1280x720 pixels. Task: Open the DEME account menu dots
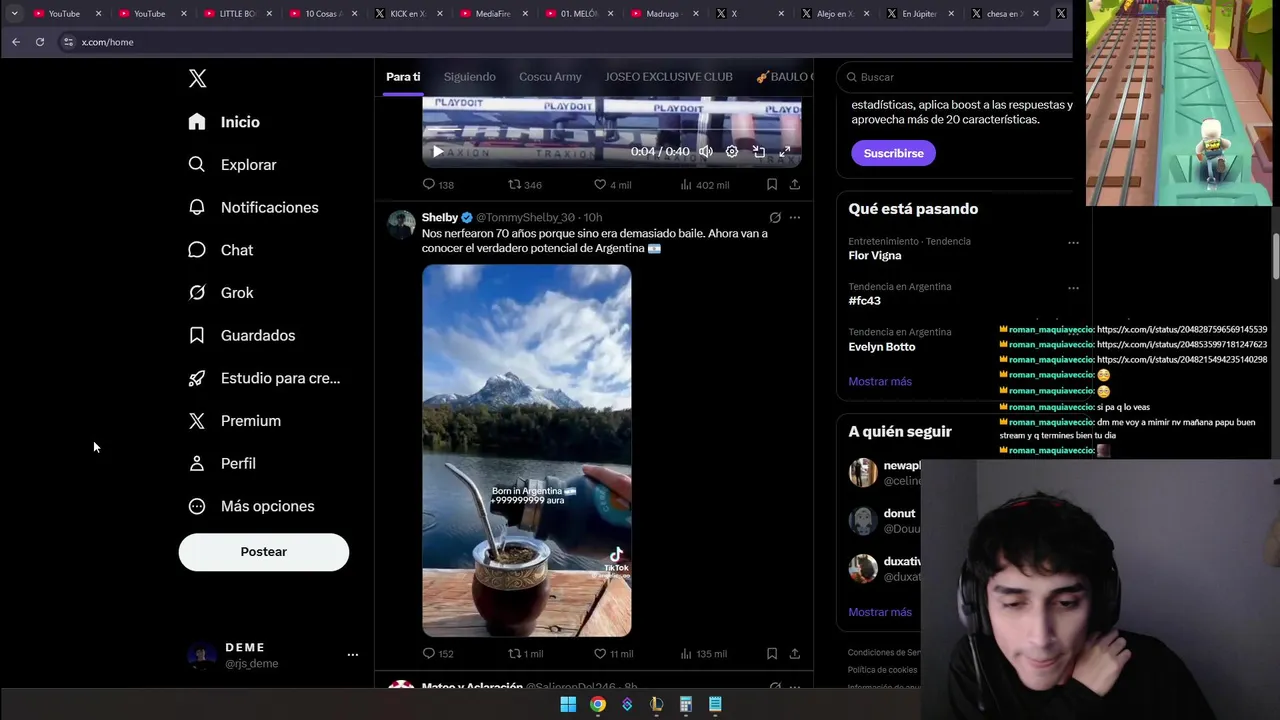(x=352, y=655)
